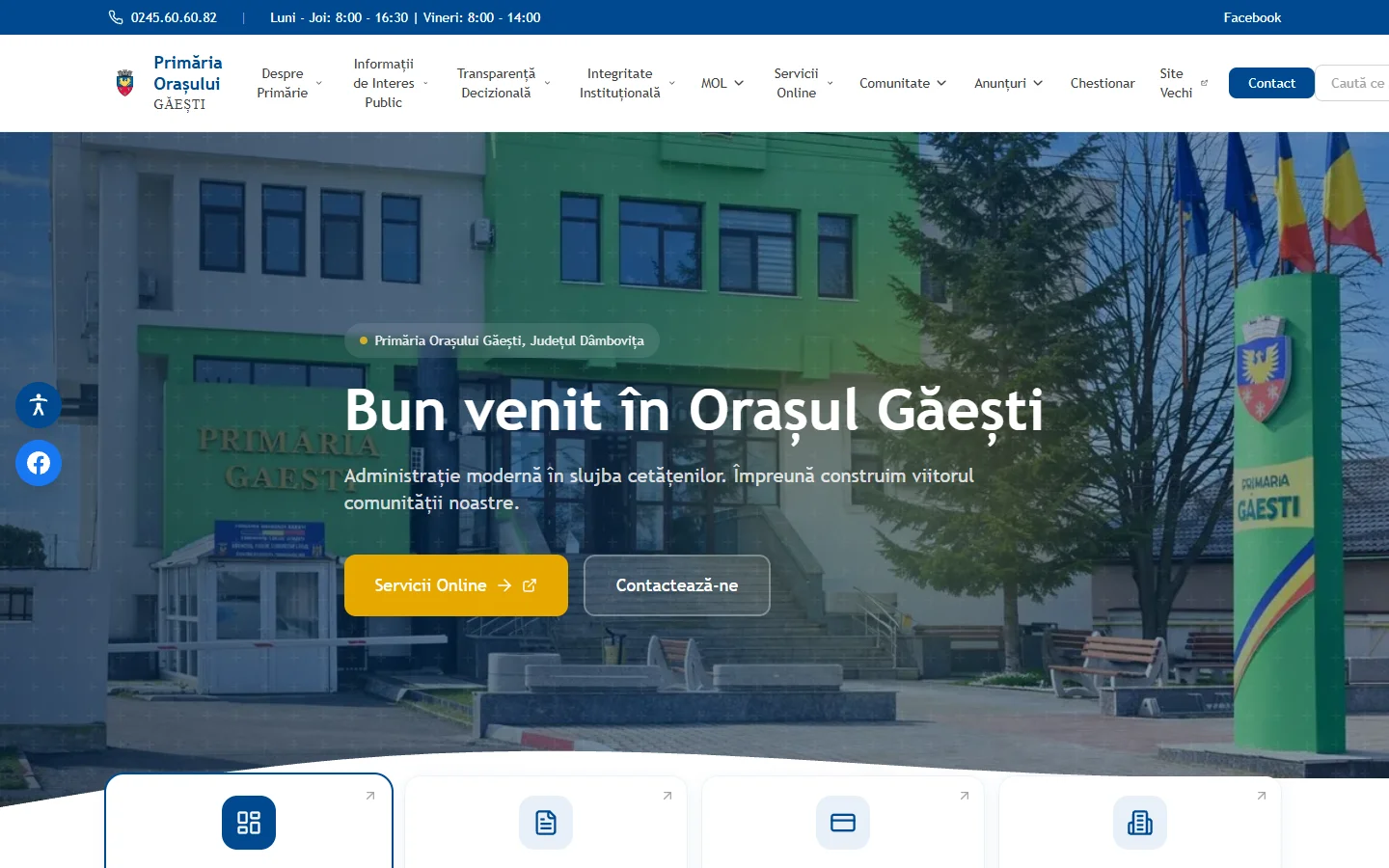Select the grid icon in the first service card

click(x=248, y=822)
